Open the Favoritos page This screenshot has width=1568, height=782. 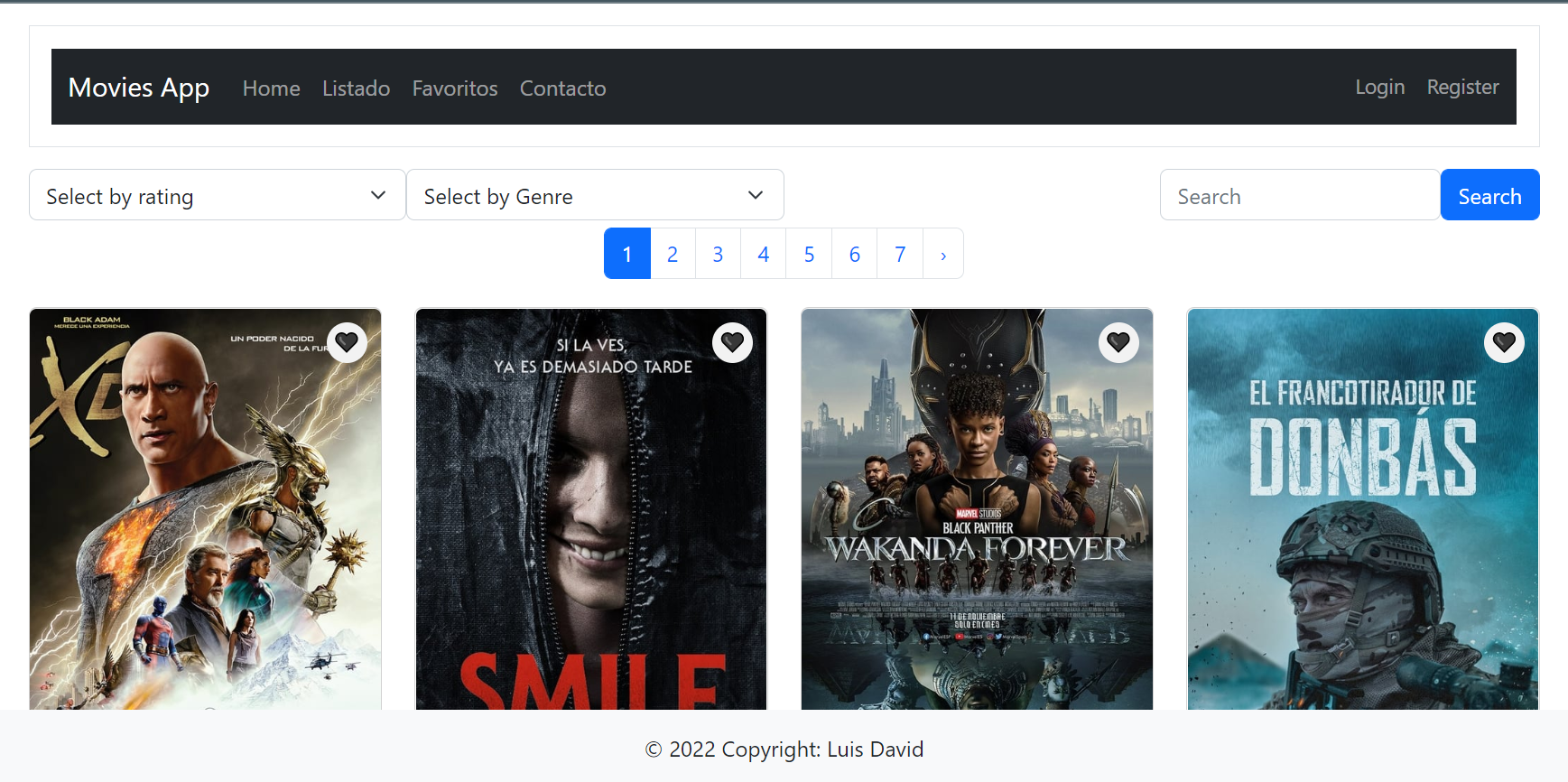pyautogui.click(x=455, y=88)
